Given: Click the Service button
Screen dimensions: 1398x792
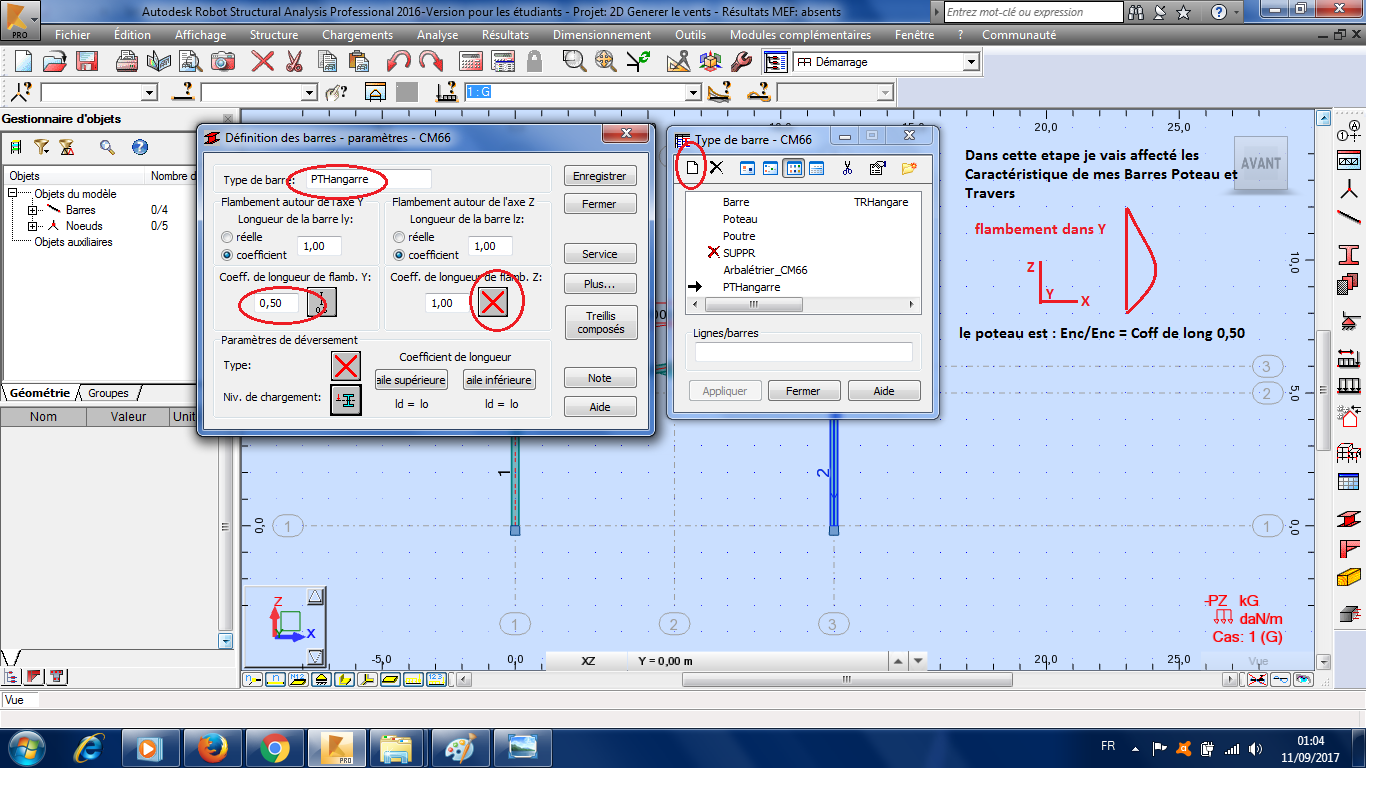Looking at the screenshot, I should point(600,254).
